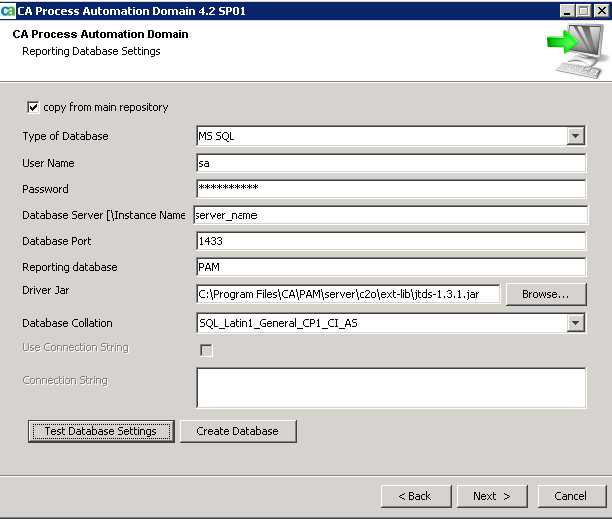The width and height of the screenshot is (612, 519).
Task: Open the Type of Database dropdown
Action: point(575,136)
